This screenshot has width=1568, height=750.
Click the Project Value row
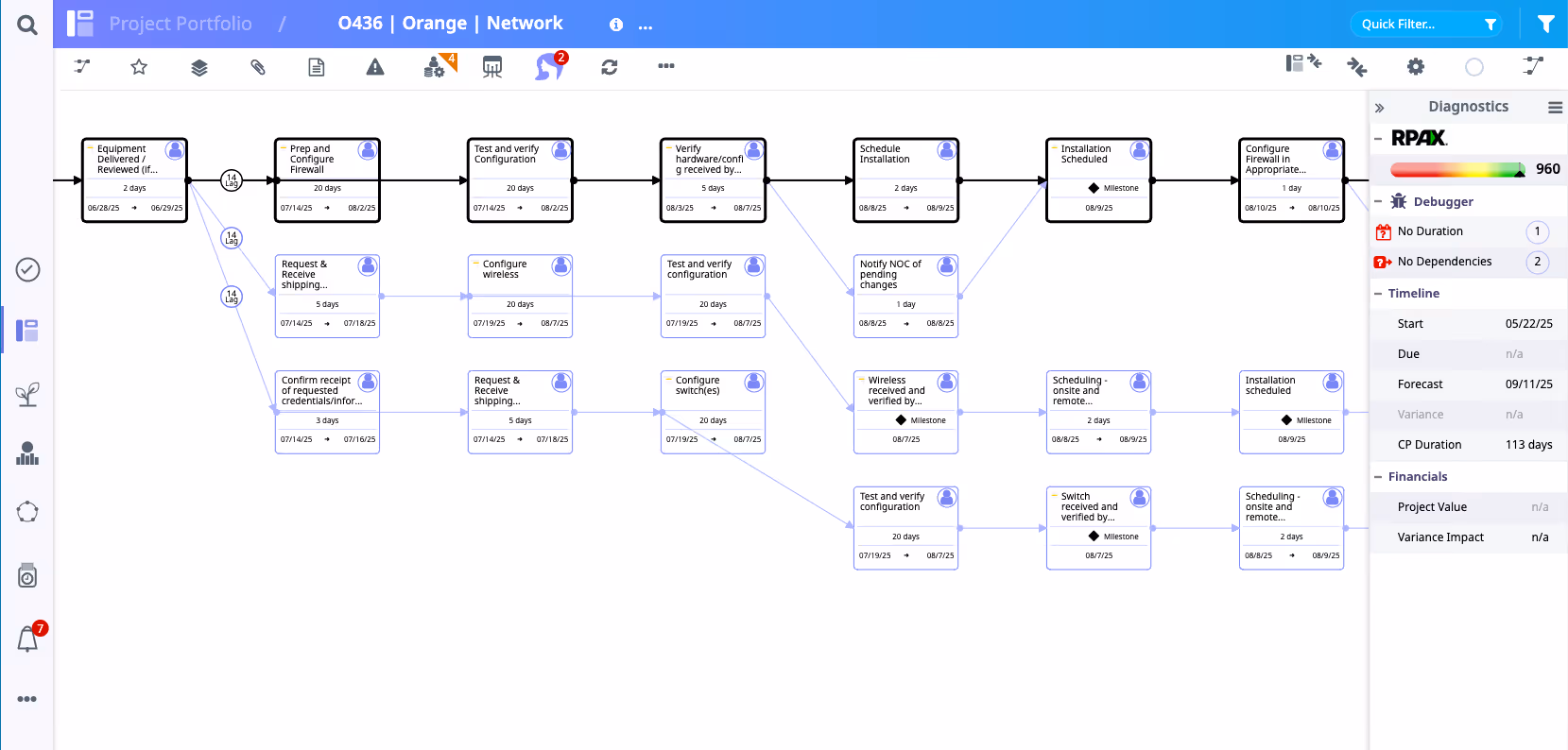[1468, 507]
